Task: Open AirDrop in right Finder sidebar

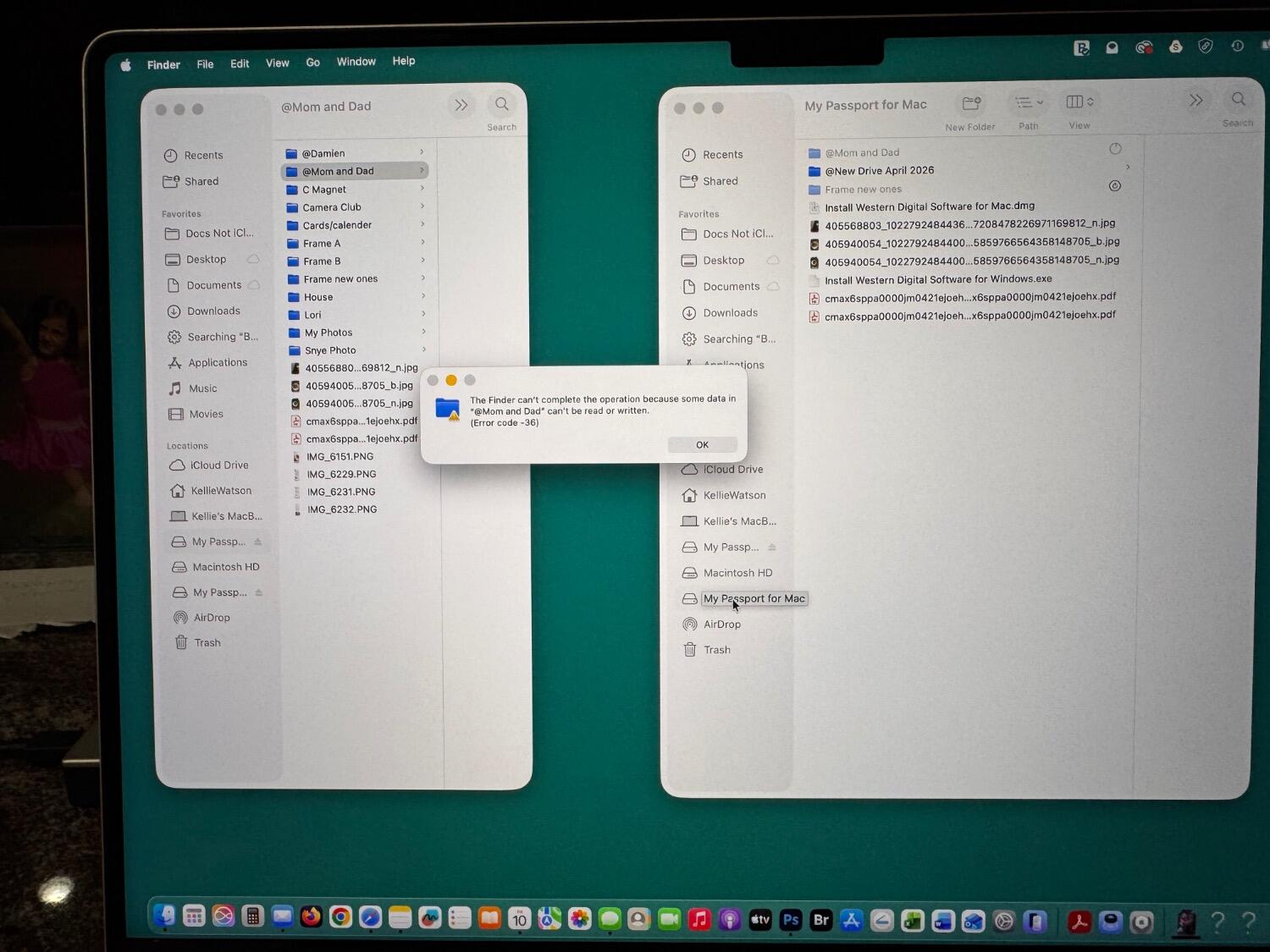Action: (x=721, y=625)
